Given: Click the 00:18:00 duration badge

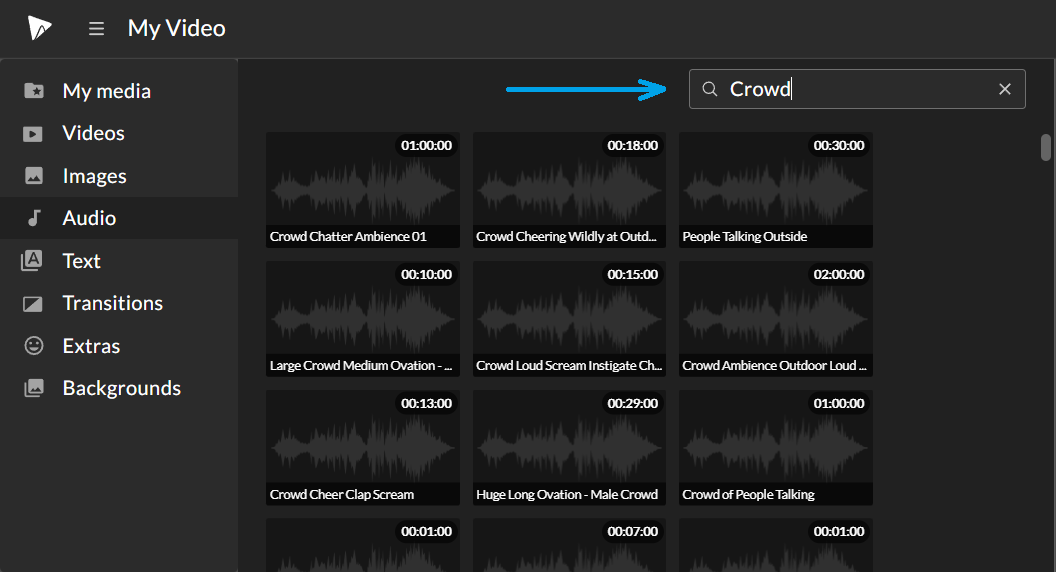Looking at the screenshot, I should pyautogui.click(x=632, y=146).
